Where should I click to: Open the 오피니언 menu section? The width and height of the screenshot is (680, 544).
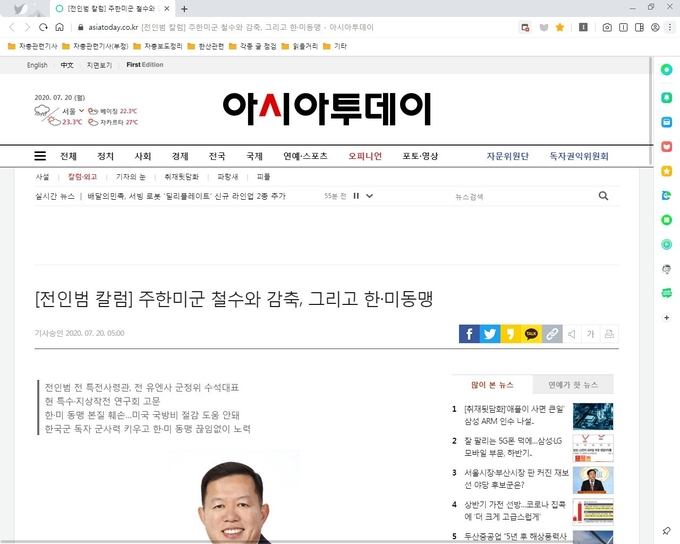click(365, 156)
